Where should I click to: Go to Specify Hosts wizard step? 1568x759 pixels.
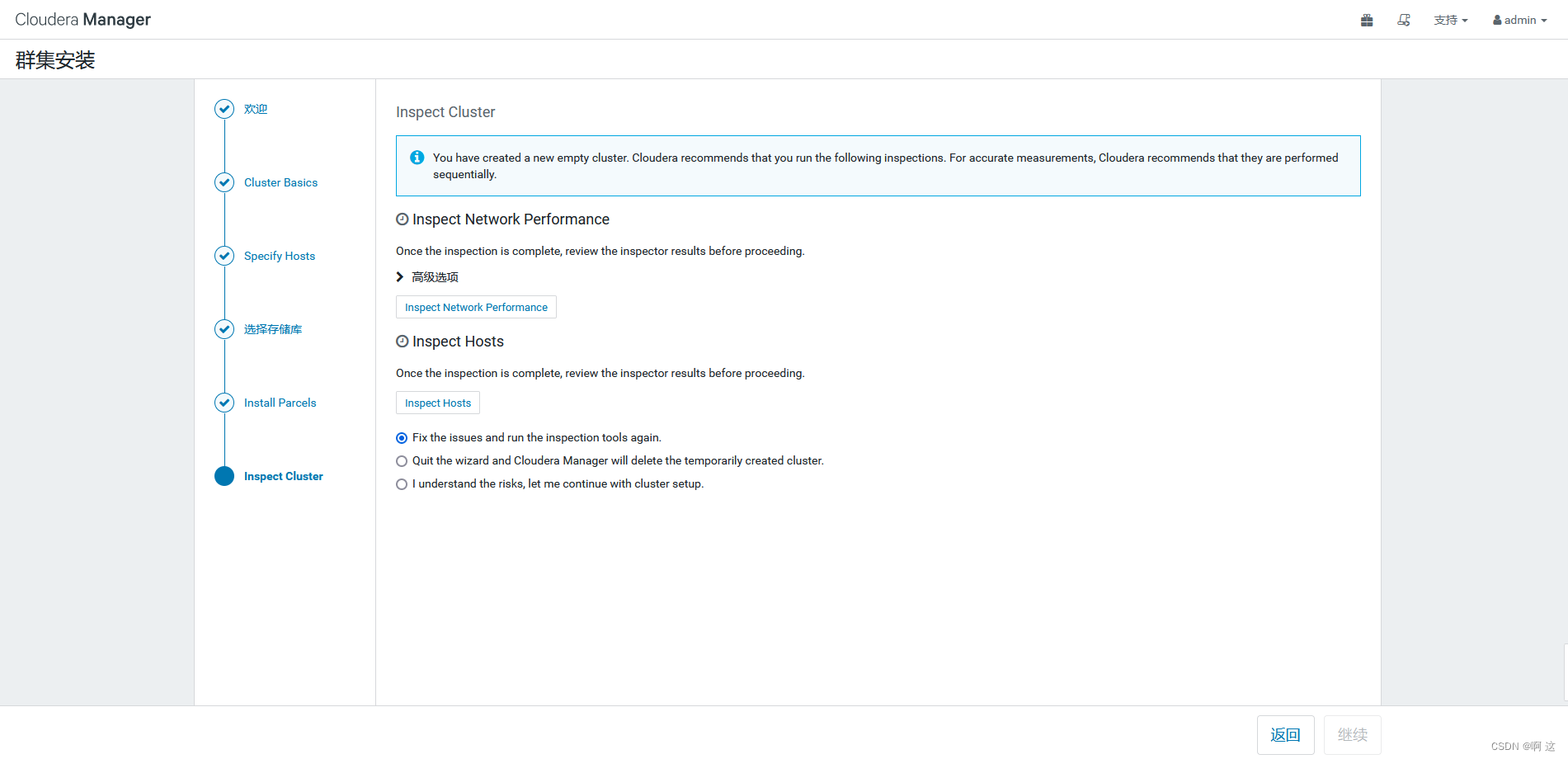click(x=280, y=256)
